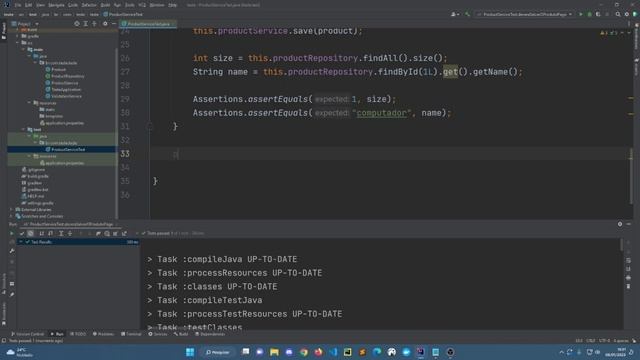Viewport: 640px width, 360px height.
Task: Open Problems tool window tab
Action: click(x=103, y=334)
